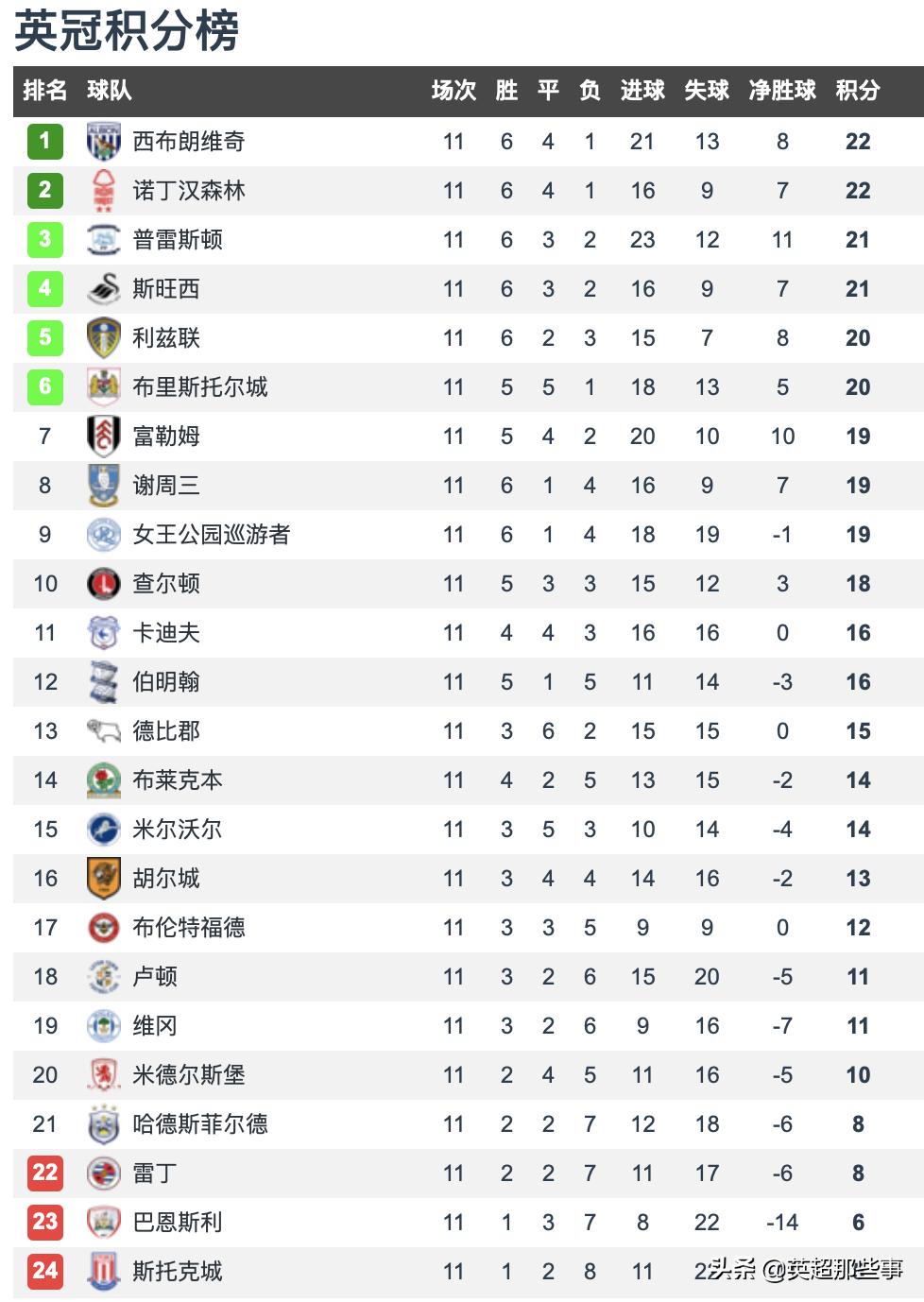Click the Swansea swan crest icon
The image size is (924, 1302).
tap(104, 289)
